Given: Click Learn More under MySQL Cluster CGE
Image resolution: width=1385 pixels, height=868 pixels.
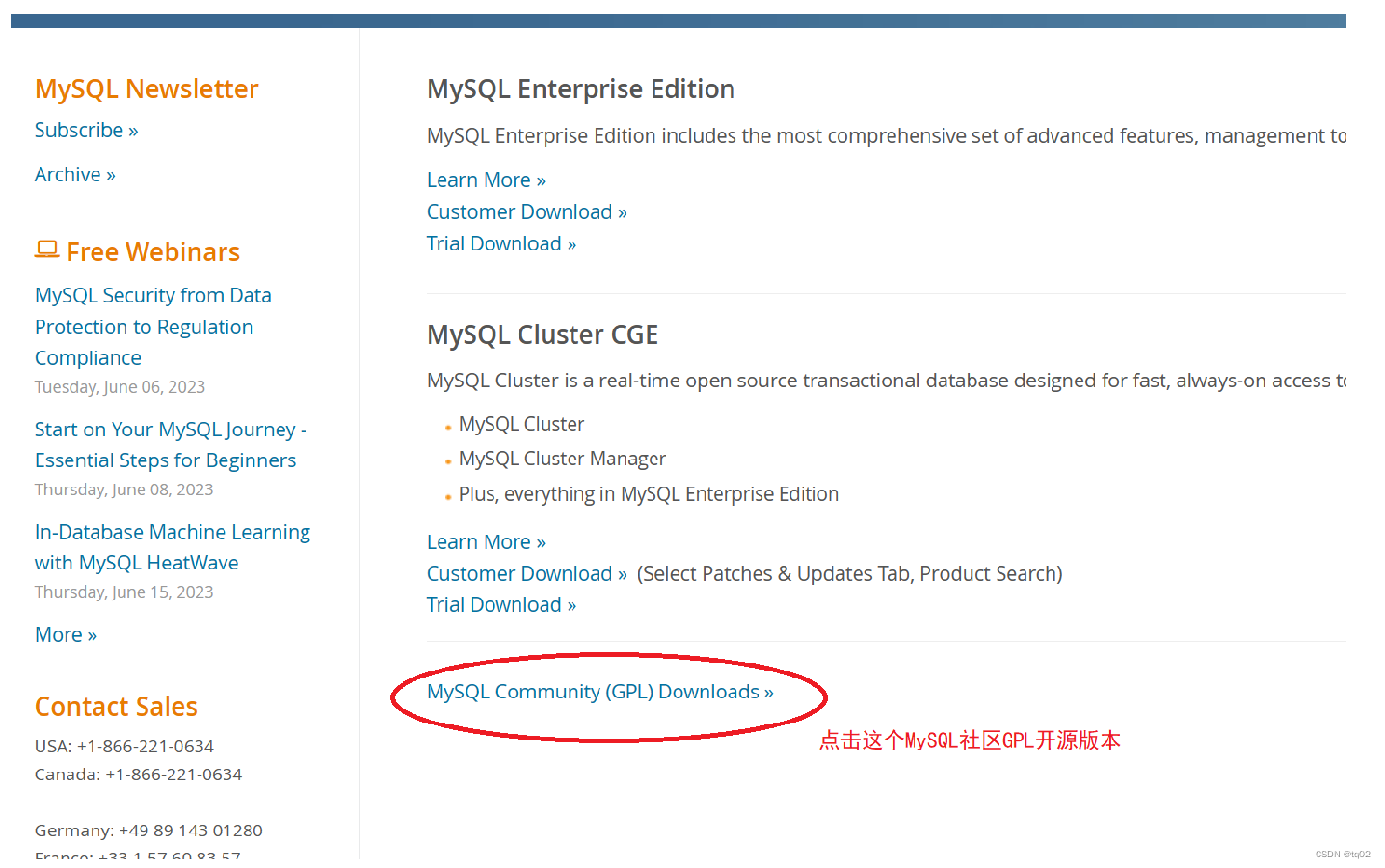Looking at the screenshot, I should [x=486, y=542].
